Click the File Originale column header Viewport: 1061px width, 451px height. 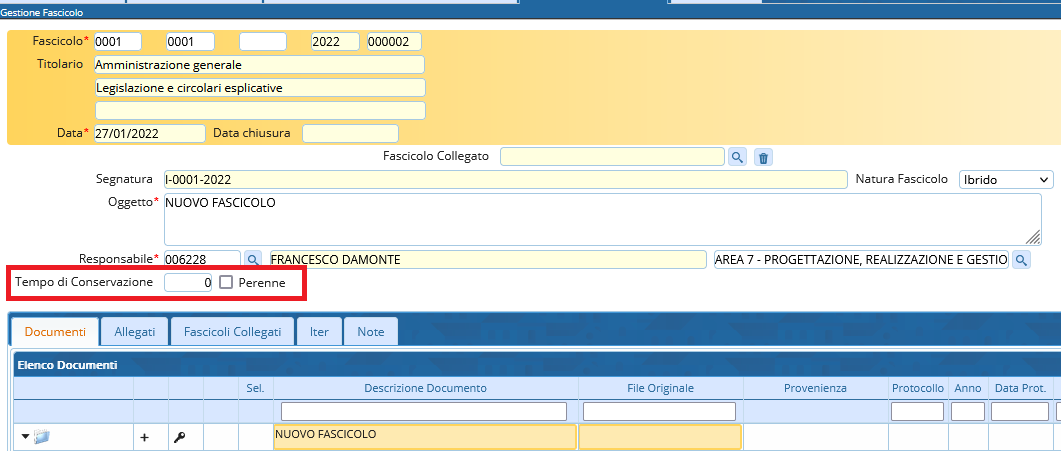pyautogui.click(x=660, y=388)
